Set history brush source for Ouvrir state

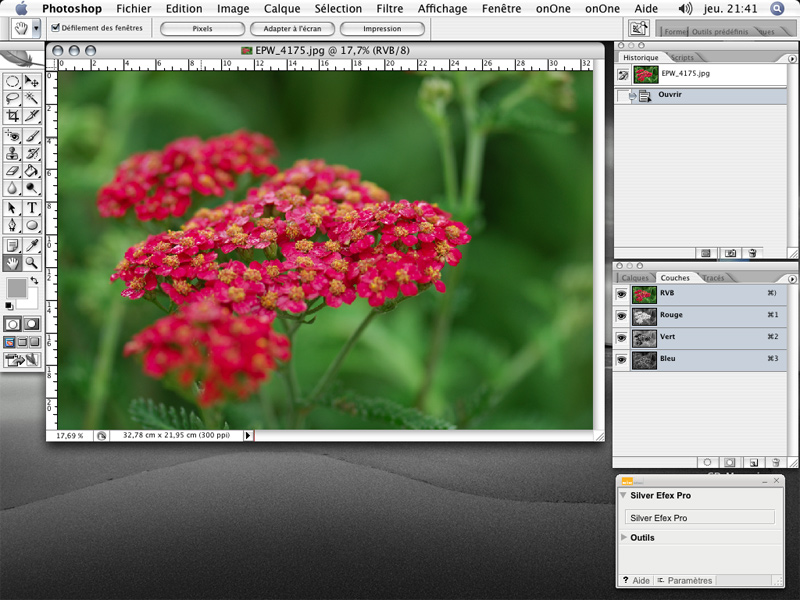pos(623,95)
